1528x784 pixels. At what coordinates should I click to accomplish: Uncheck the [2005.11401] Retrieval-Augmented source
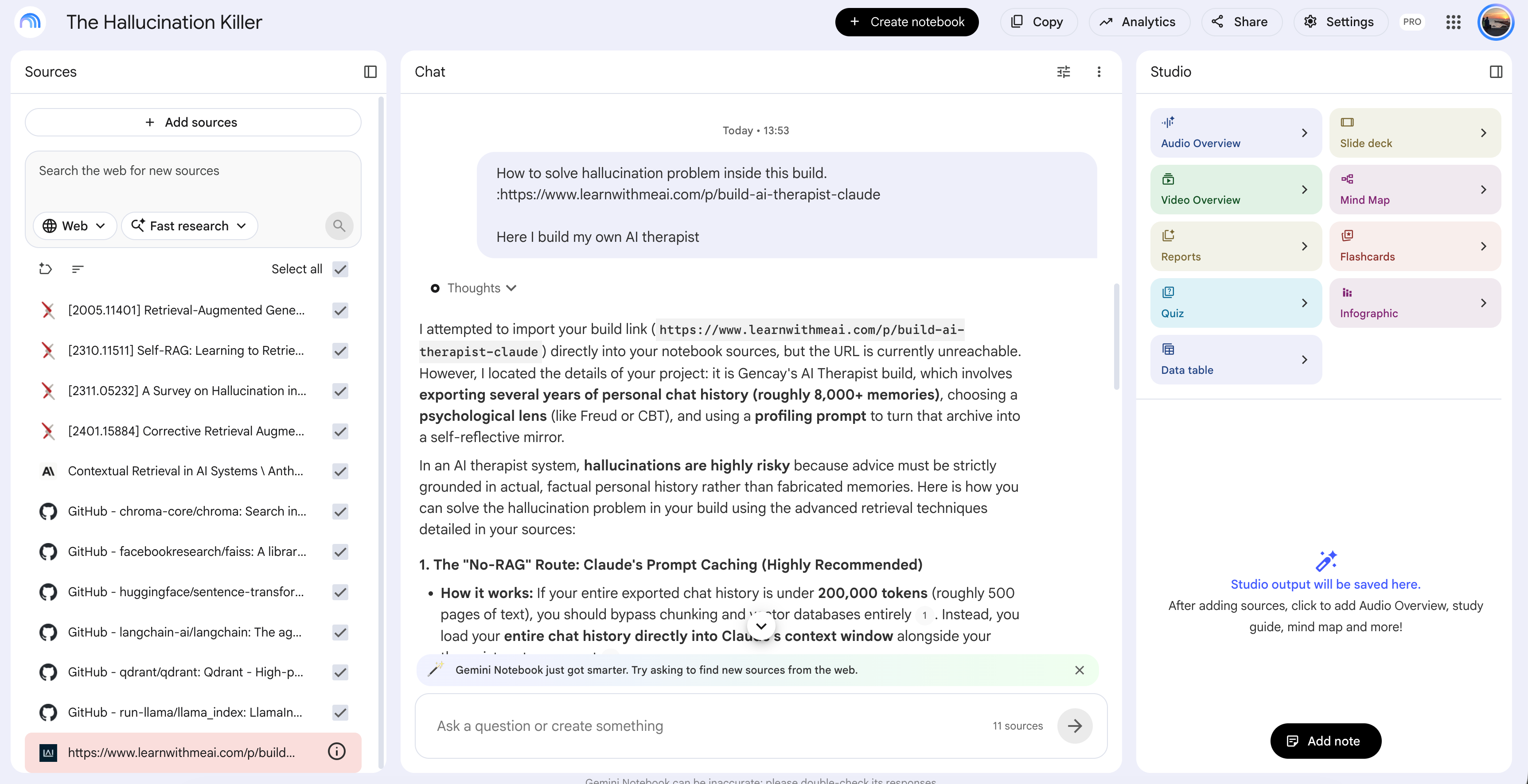tap(340, 310)
